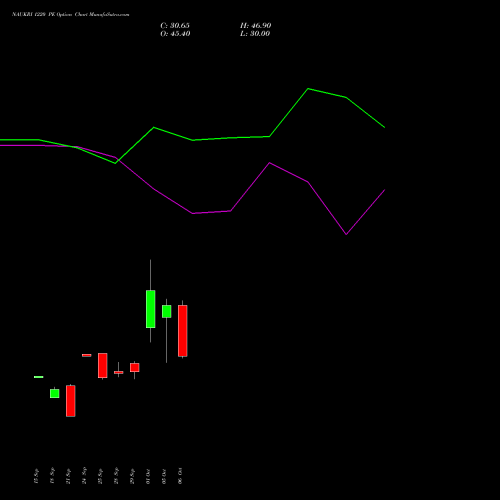Click the small red candle on 29 Sep
Viewport: 500px width, 500px height.
[x=135, y=367]
